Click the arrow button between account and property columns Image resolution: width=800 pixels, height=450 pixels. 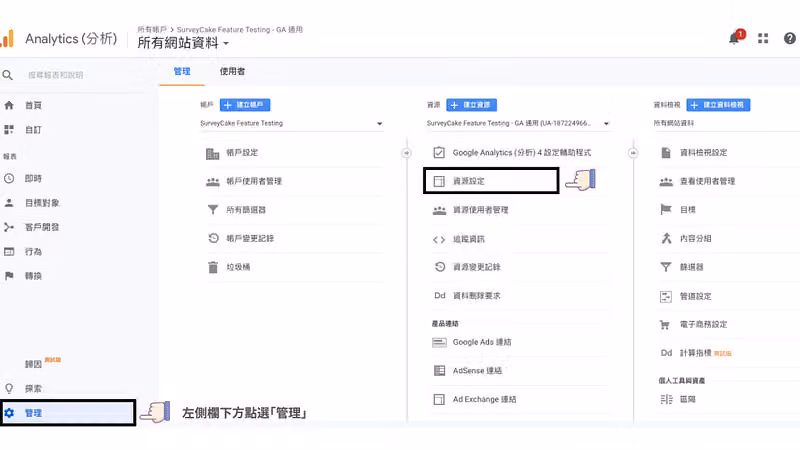coord(406,153)
